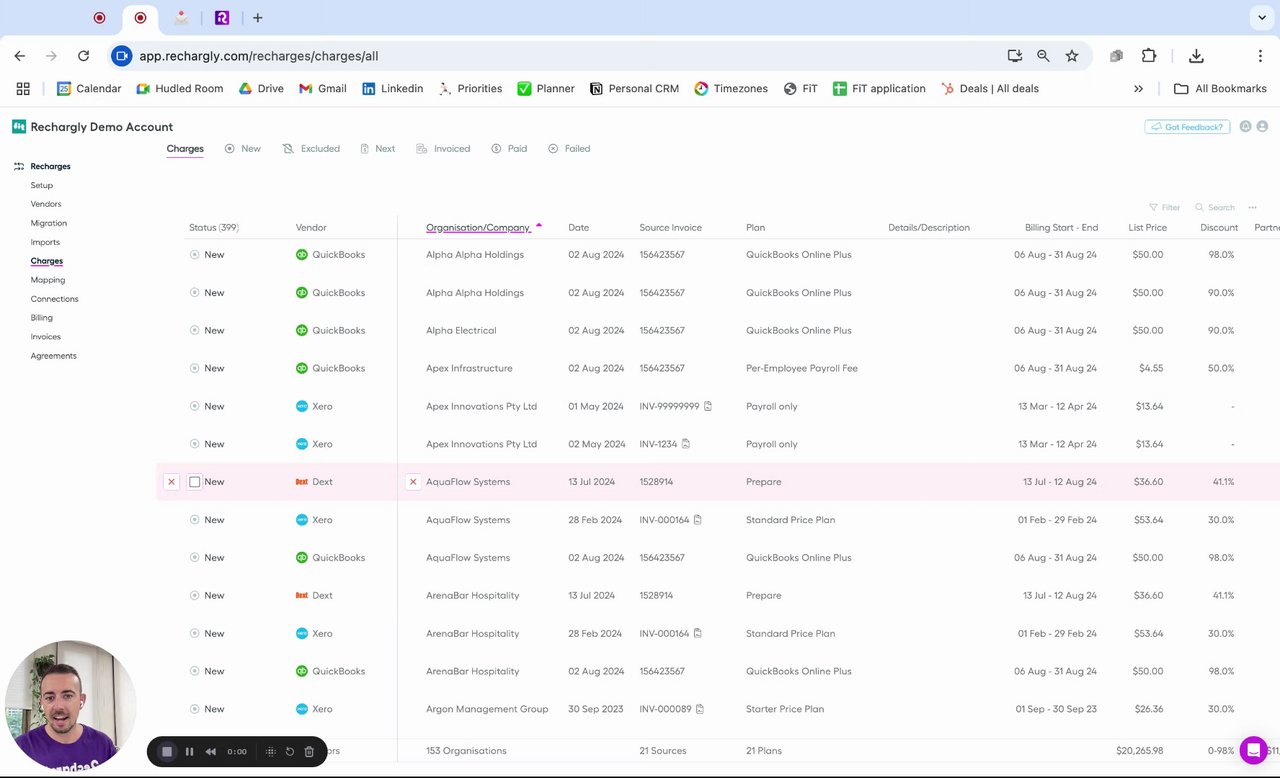
Task: Open the Chrome three-dot menu
Action: pyautogui.click(x=1260, y=56)
